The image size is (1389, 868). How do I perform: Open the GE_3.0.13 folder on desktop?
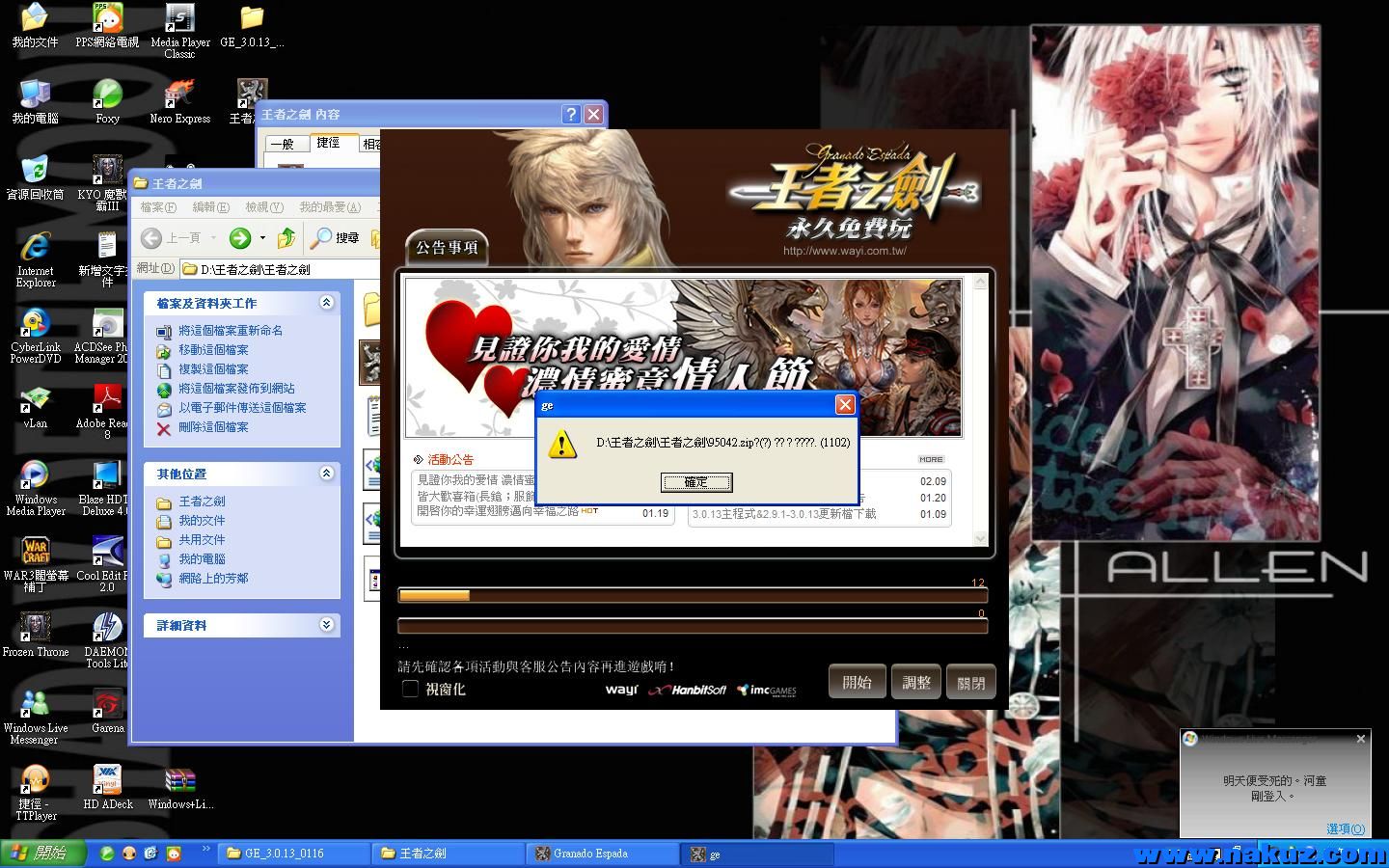252,26
